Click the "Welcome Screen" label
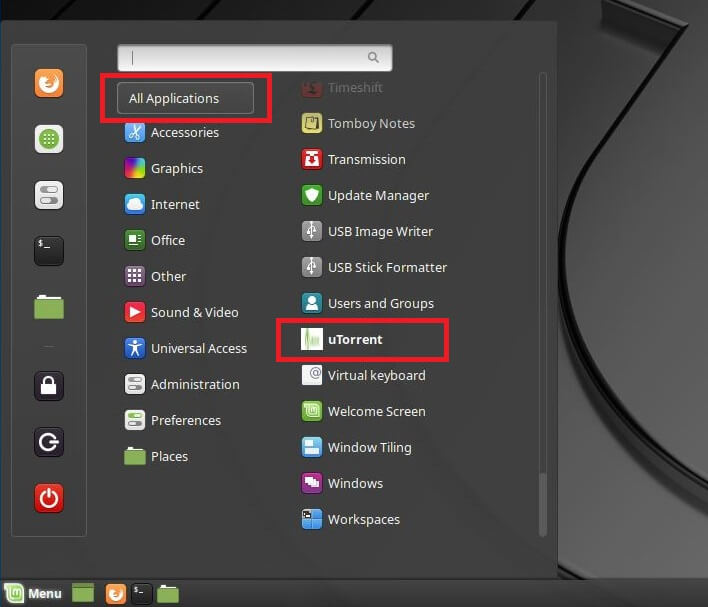 tap(377, 411)
